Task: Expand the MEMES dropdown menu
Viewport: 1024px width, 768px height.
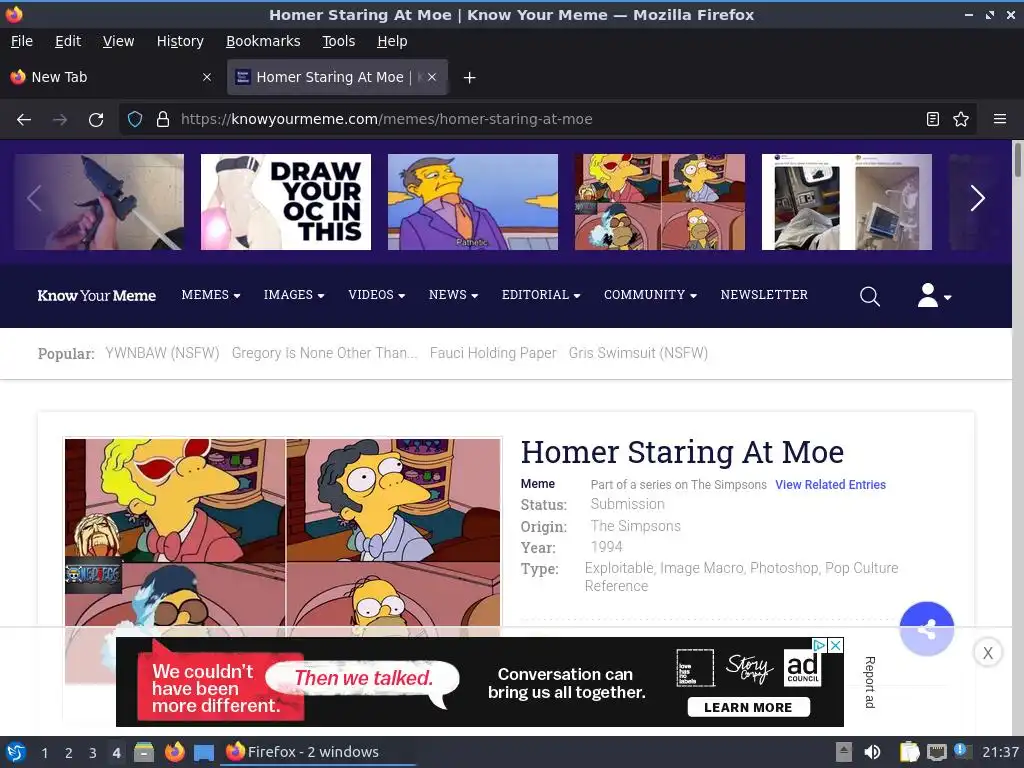Action: (211, 295)
